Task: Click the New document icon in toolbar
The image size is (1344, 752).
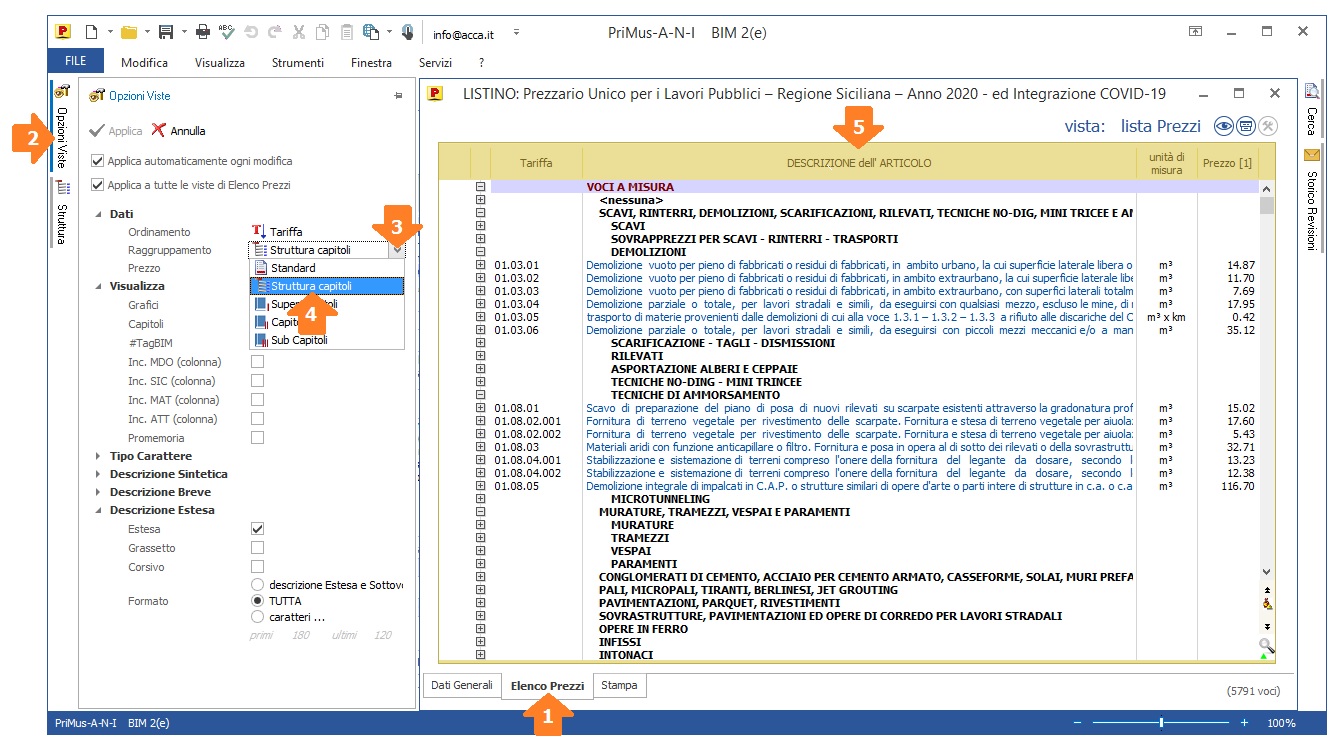Action: tap(92, 32)
